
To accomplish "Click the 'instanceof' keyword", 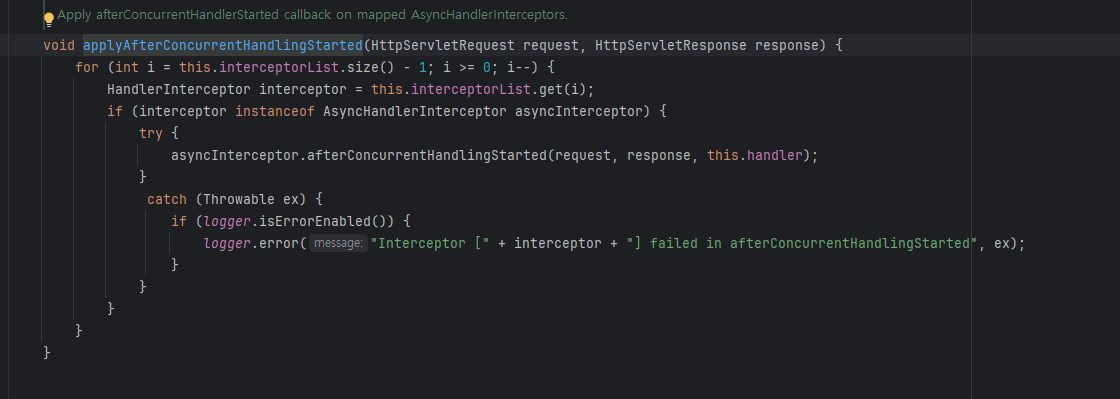I will (x=275, y=112).
